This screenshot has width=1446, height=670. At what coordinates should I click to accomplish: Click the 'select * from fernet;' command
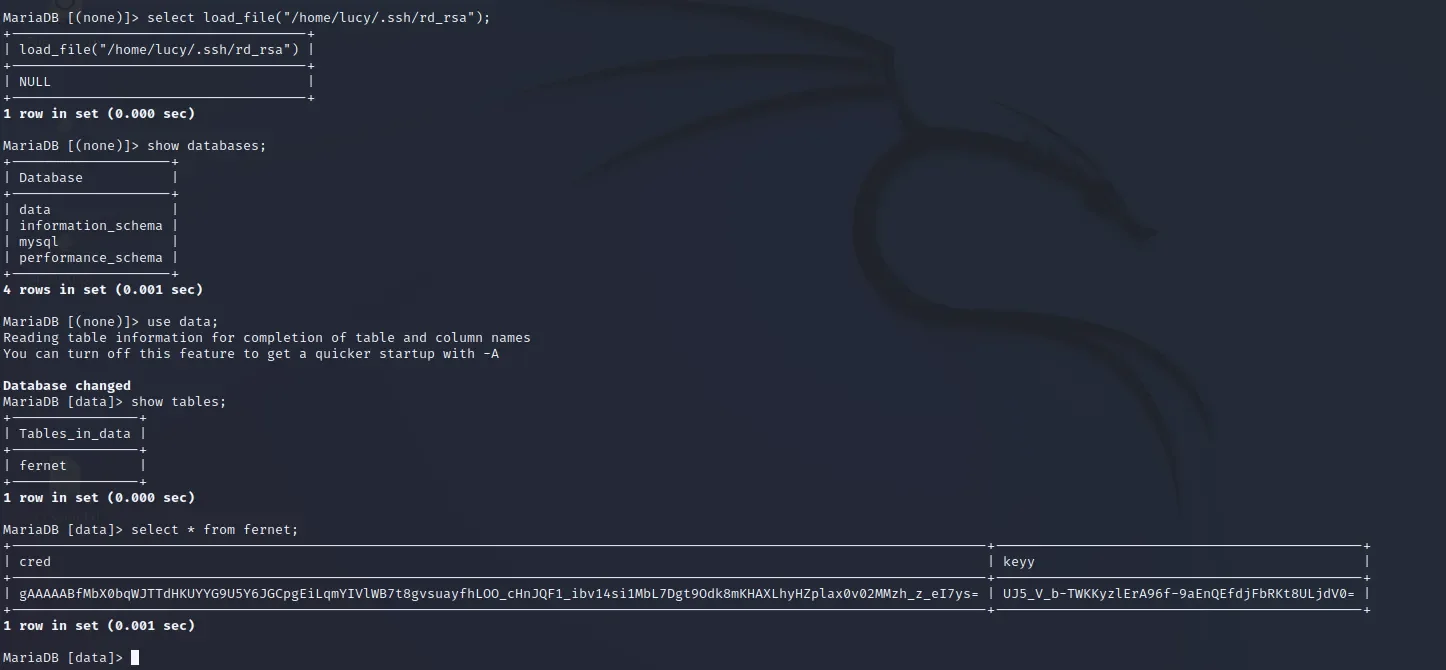[x=215, y=529]
